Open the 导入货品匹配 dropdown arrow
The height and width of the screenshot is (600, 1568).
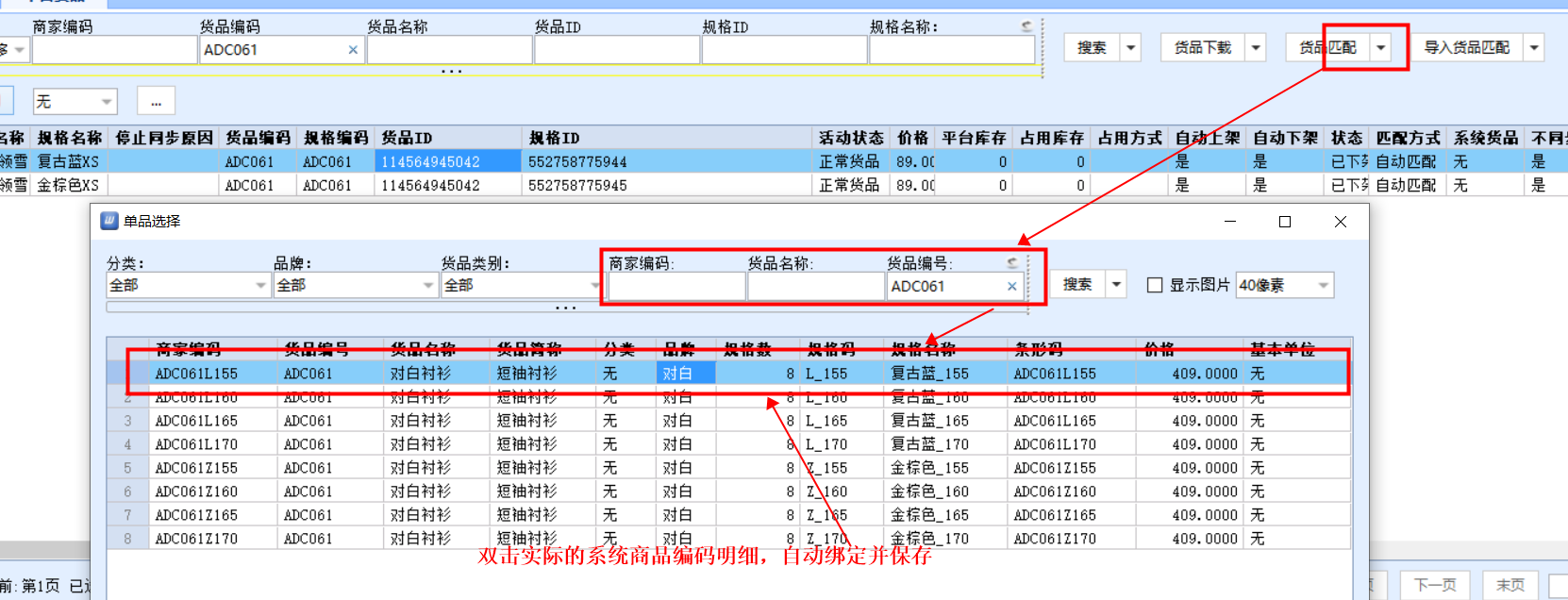click(x=1534, y=47)
